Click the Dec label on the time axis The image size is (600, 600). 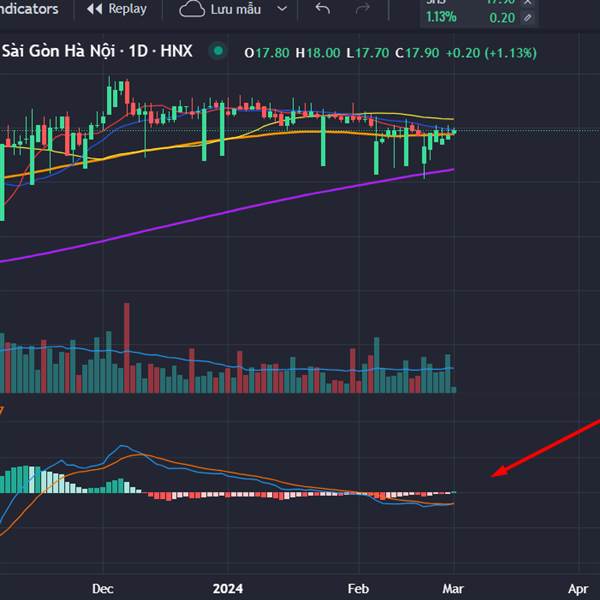[x=103, y=589]
